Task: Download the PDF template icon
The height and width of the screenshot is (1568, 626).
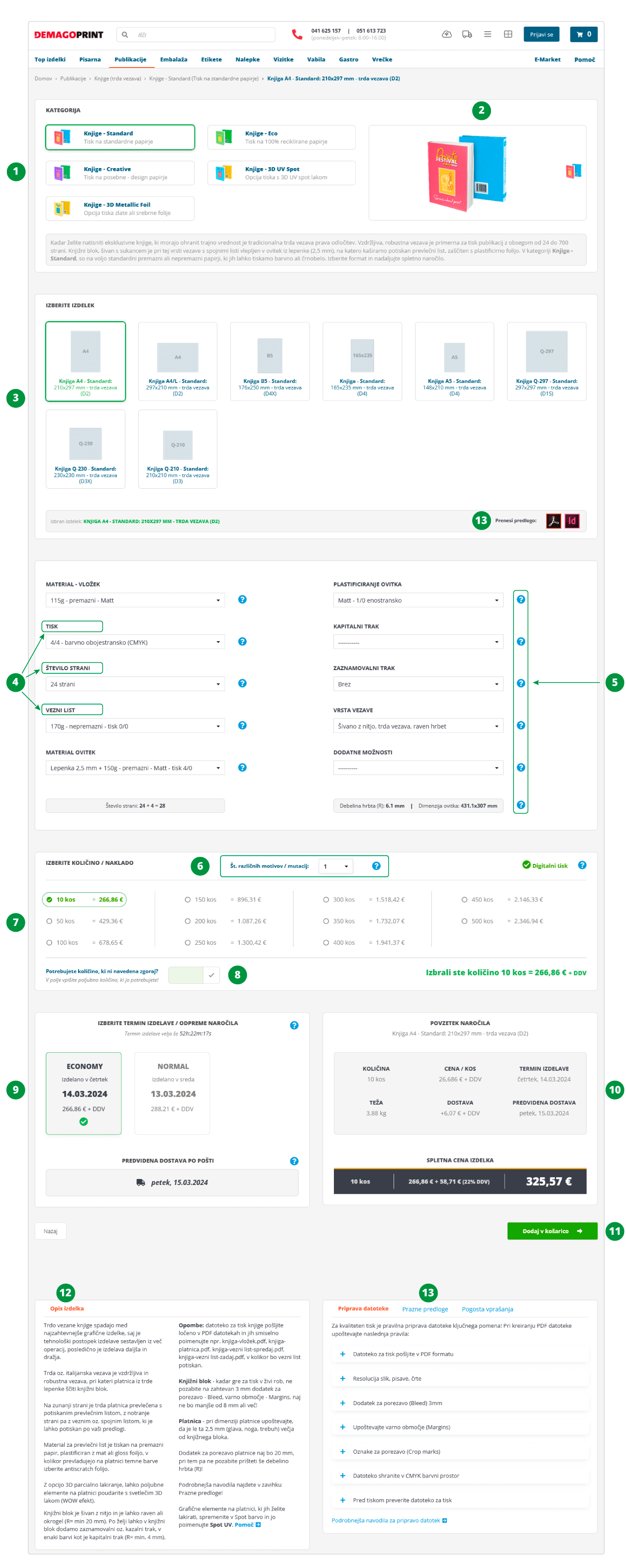Action: pyautogui.click(x=553, y=521)
